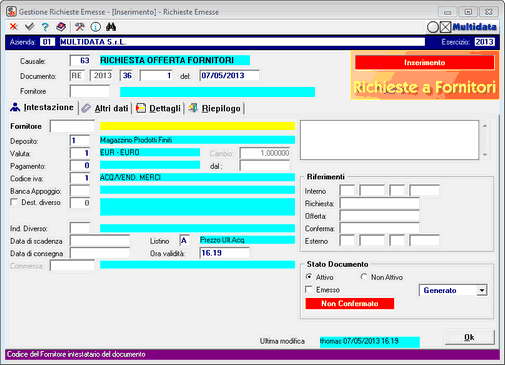
Task: Click the notes scrollbar down arrow
Action: tap(485, 155)
